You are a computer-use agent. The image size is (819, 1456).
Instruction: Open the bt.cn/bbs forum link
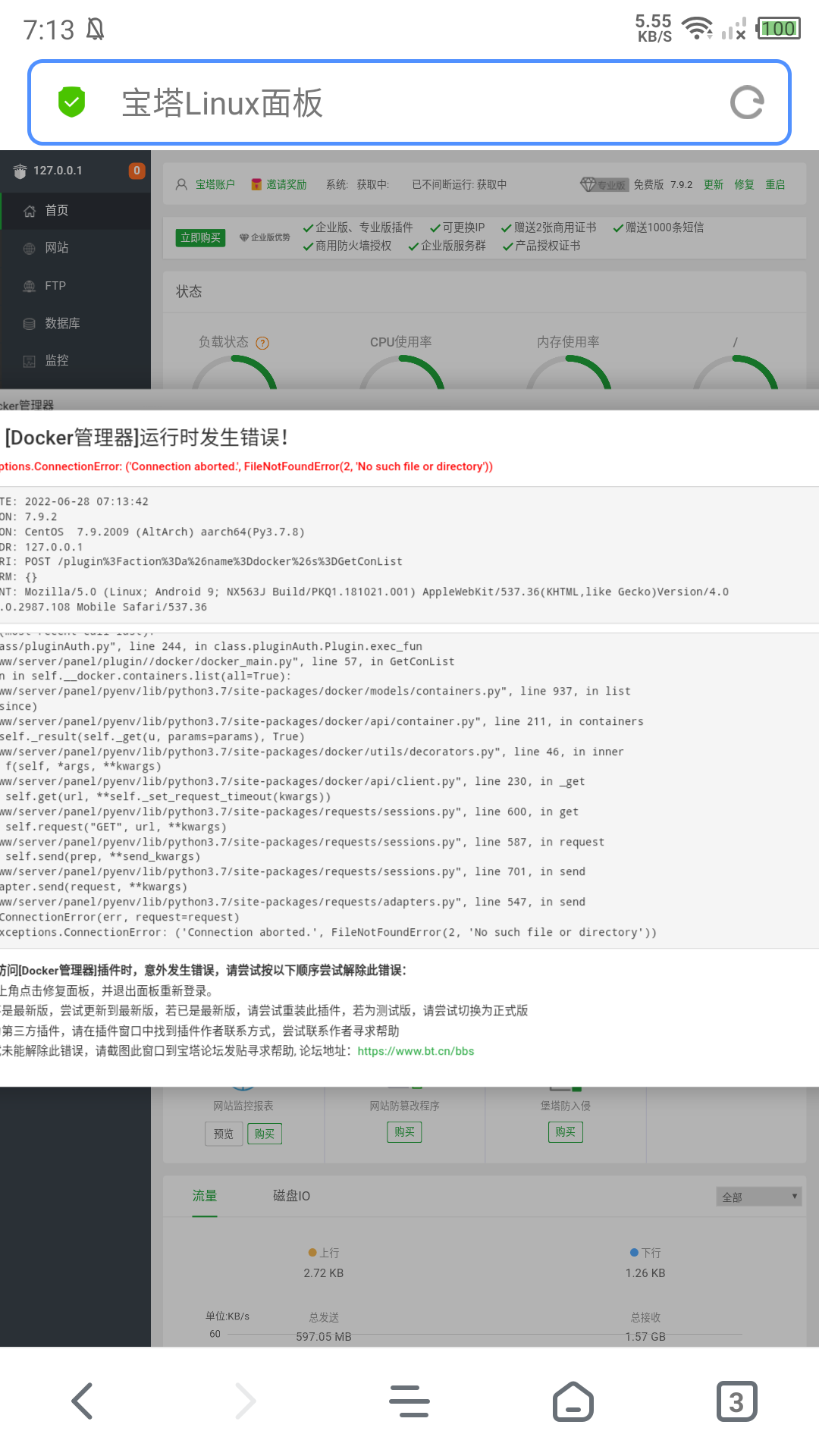[x=416, y=1051]
